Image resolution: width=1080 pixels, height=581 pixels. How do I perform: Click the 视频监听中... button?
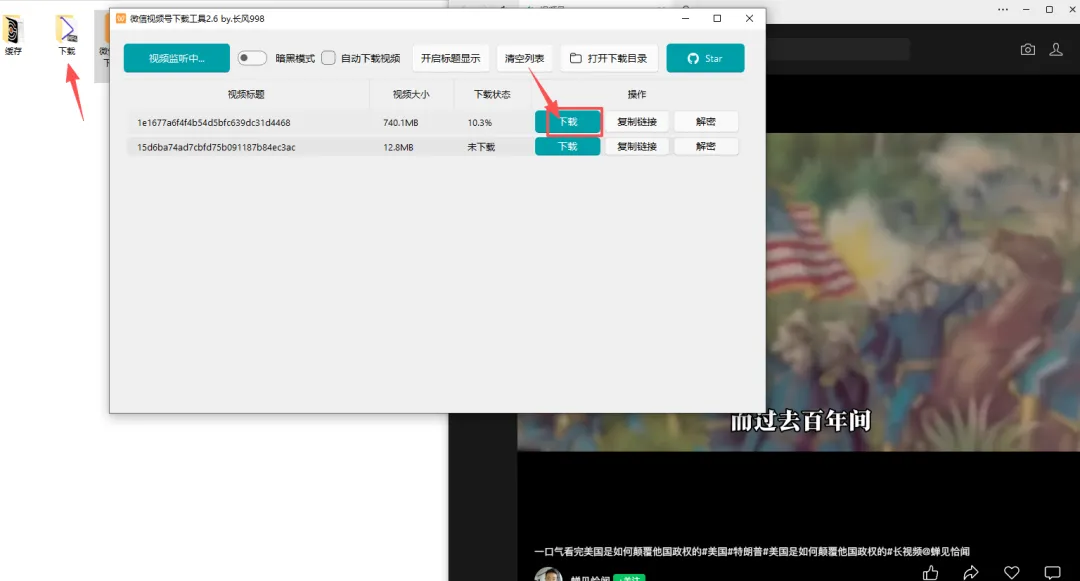[176, 59]
